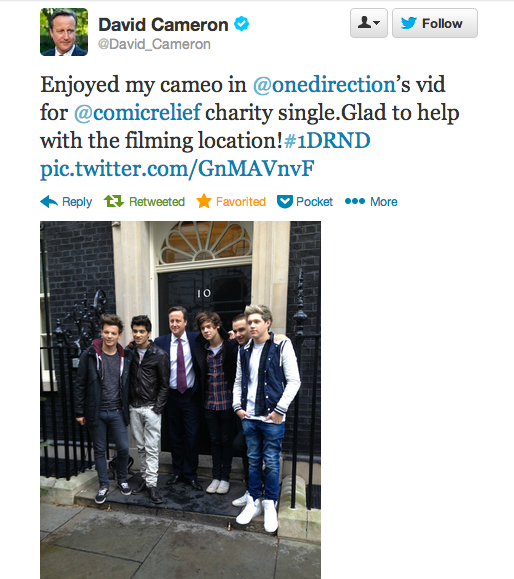Screen dimensions: 514x579
Task: Open the @onedirection mention
Action: pyautogui.click(x=324, y=85)
